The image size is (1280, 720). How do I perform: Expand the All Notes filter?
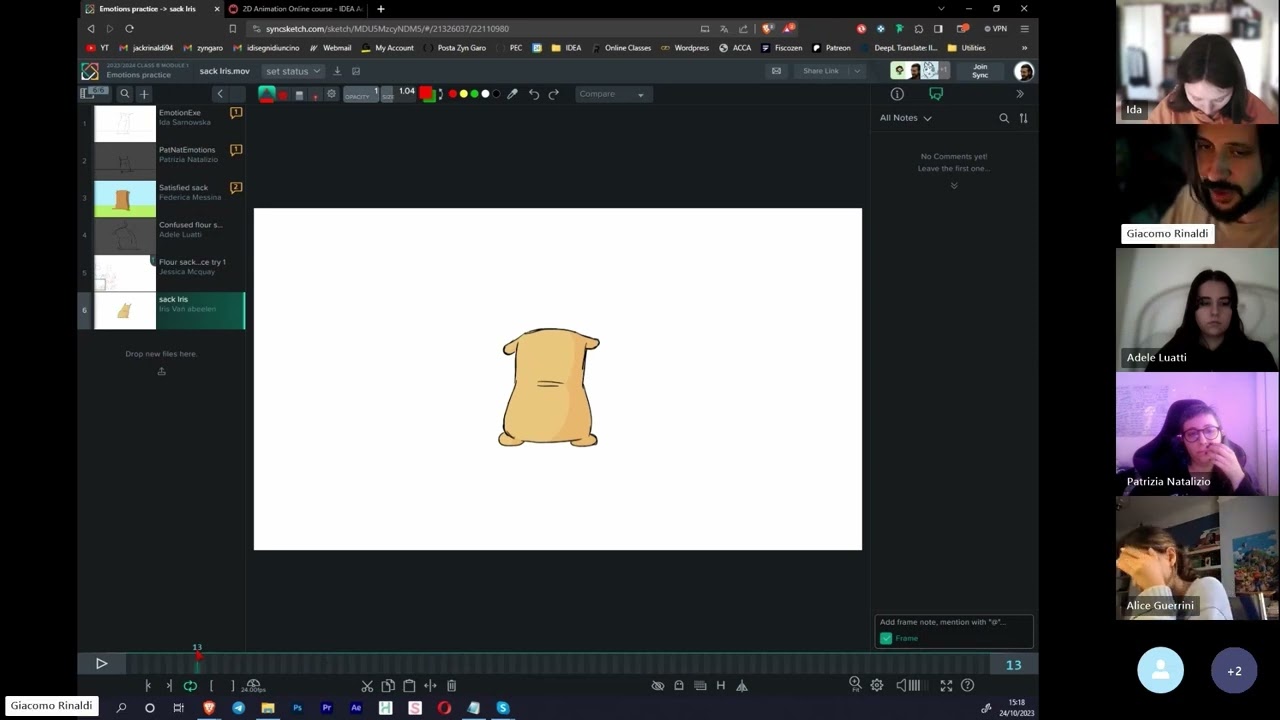[x=906, y=118]
